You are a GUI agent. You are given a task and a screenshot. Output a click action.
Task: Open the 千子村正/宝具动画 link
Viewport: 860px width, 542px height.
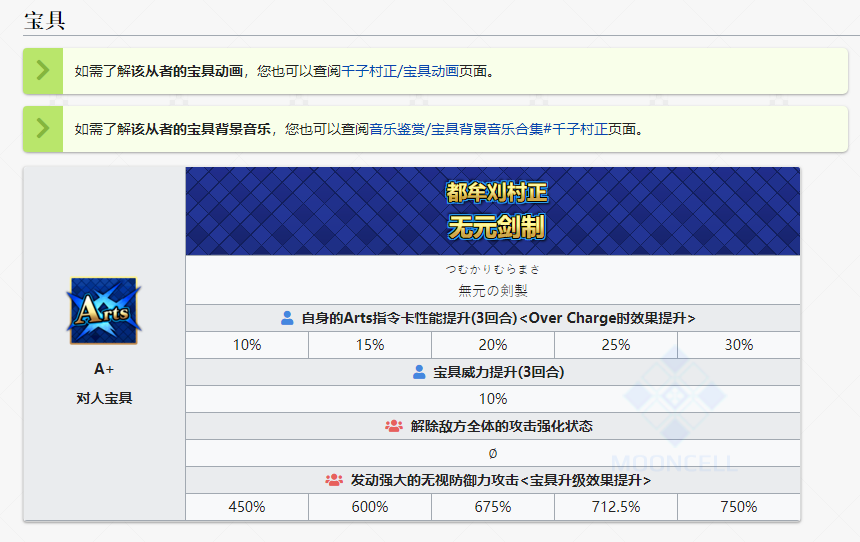[x=400, y=71]
